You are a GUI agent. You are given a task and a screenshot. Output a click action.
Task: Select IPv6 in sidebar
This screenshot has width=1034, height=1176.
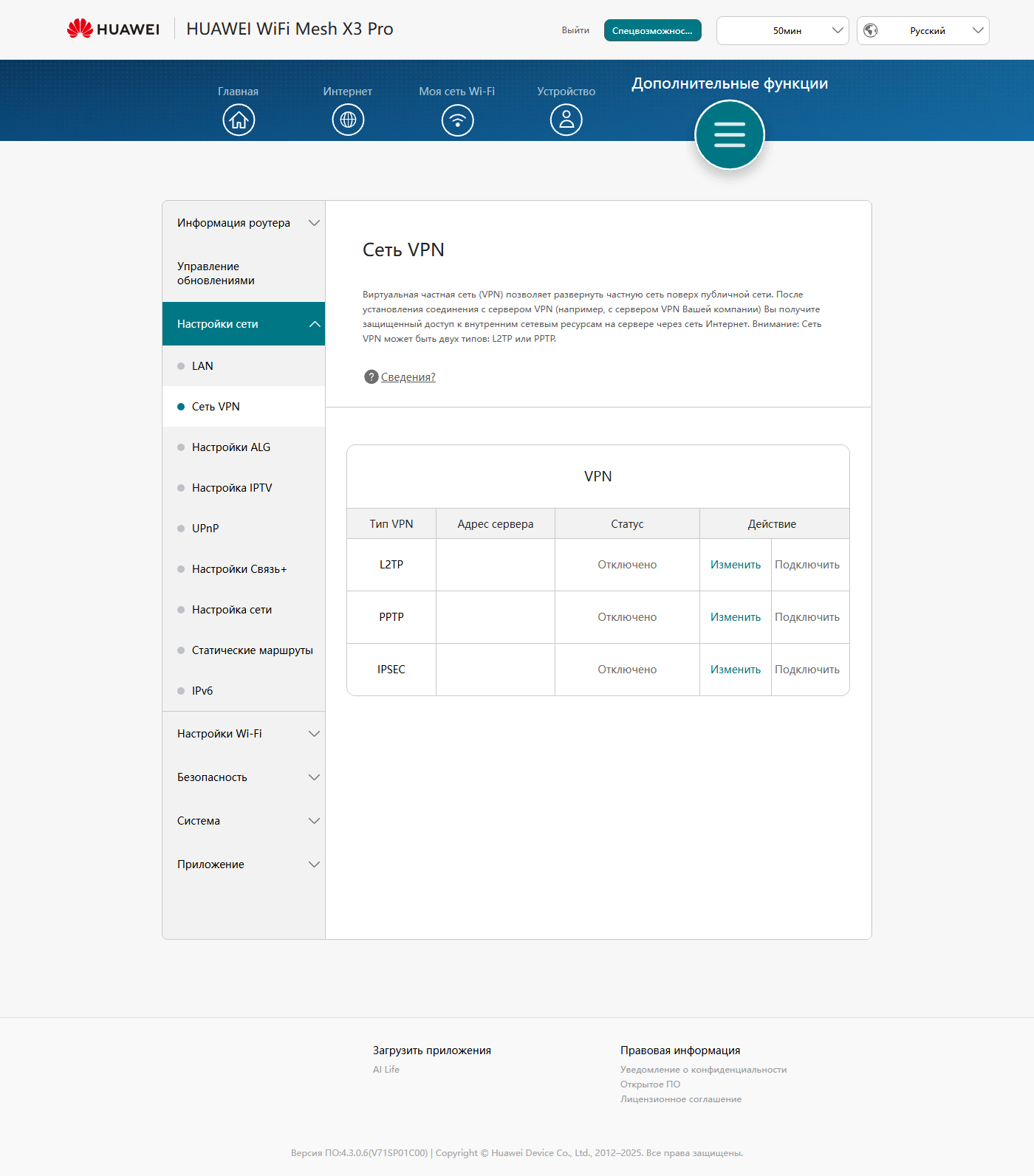(x=244, y=691)
